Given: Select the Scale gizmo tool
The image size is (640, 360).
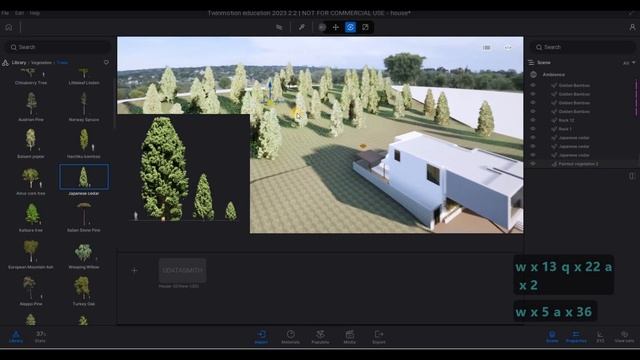Looking at the screenshot, I should click(365, 27).
